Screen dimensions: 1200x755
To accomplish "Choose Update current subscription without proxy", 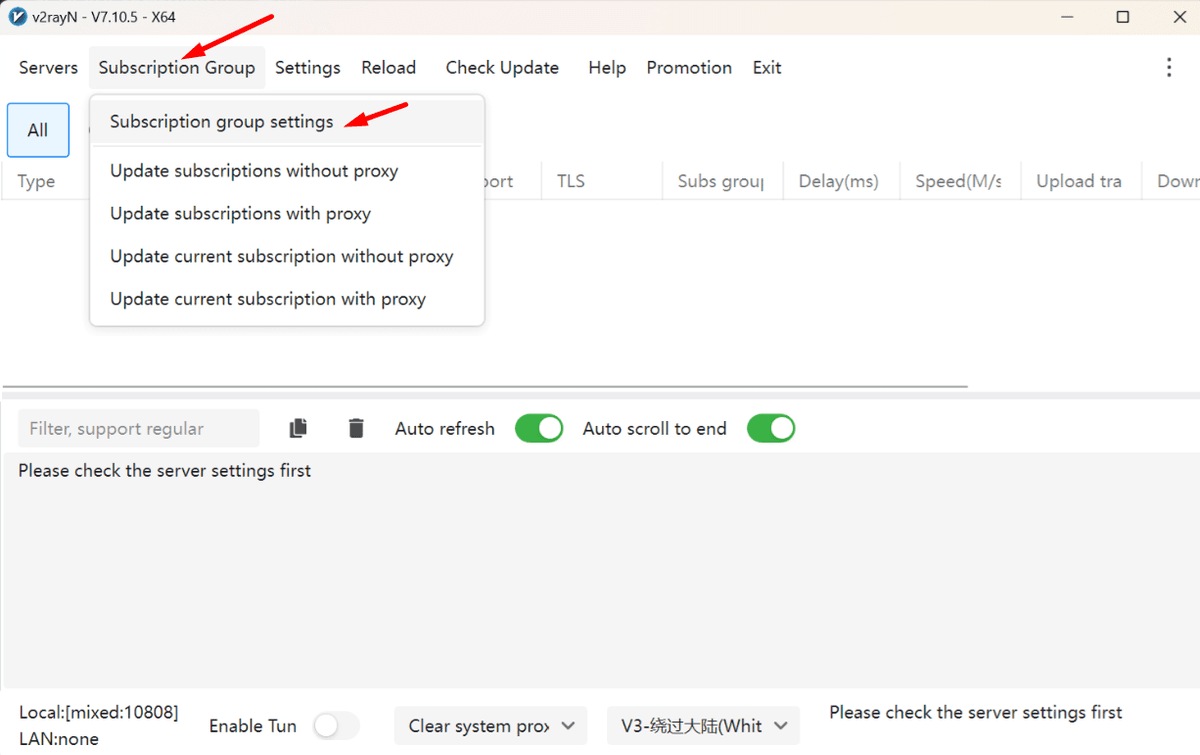I will [x=287, y=256].
